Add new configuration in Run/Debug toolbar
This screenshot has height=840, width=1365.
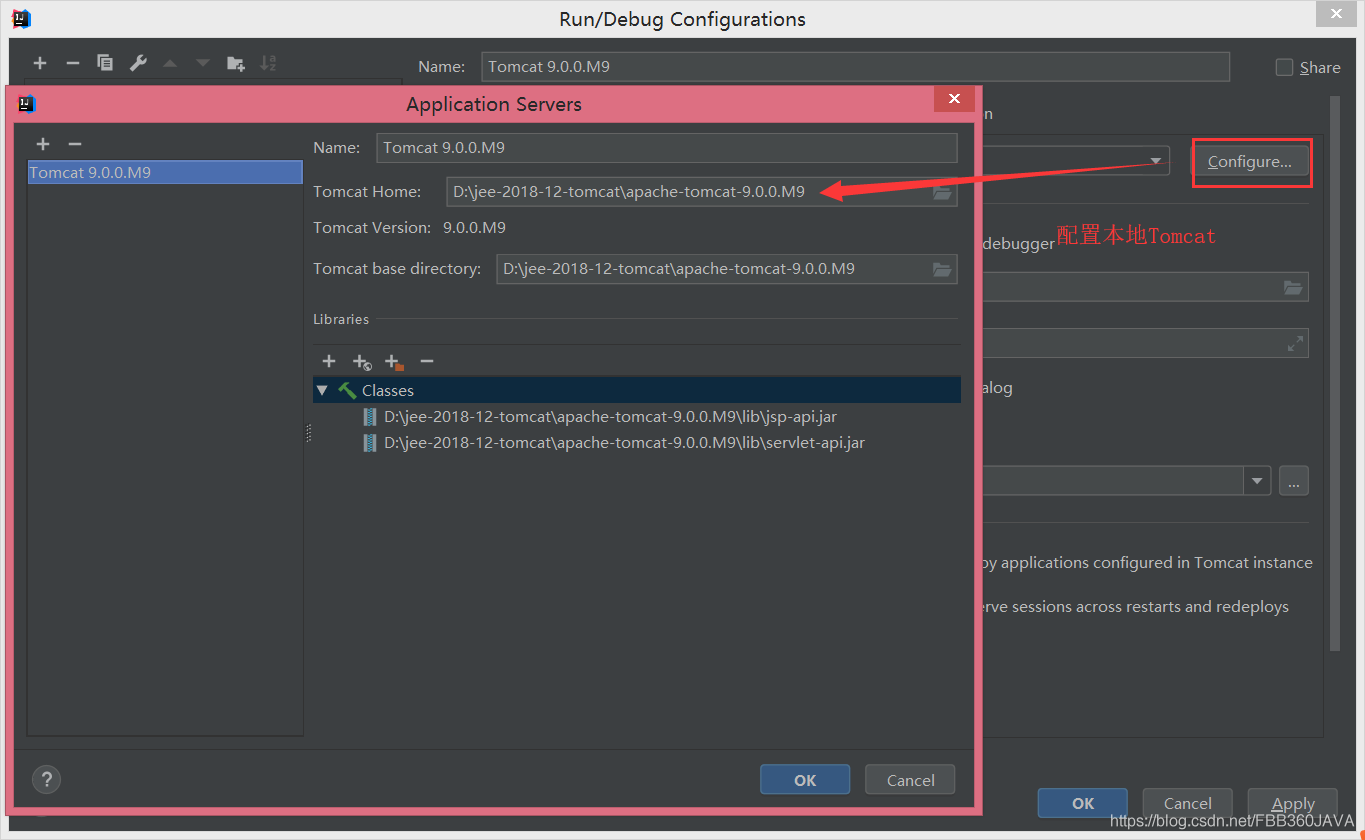point(40,63)
